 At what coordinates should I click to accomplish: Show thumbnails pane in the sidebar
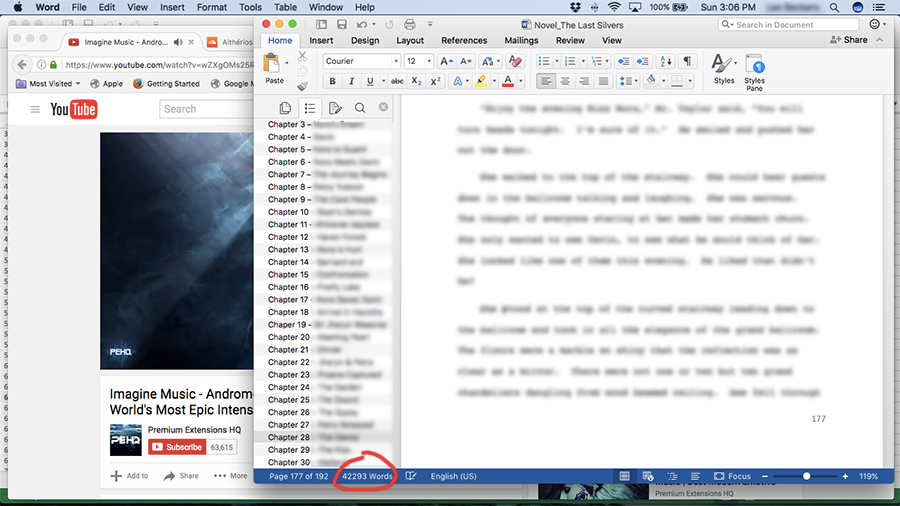click(x=285, y=108)
